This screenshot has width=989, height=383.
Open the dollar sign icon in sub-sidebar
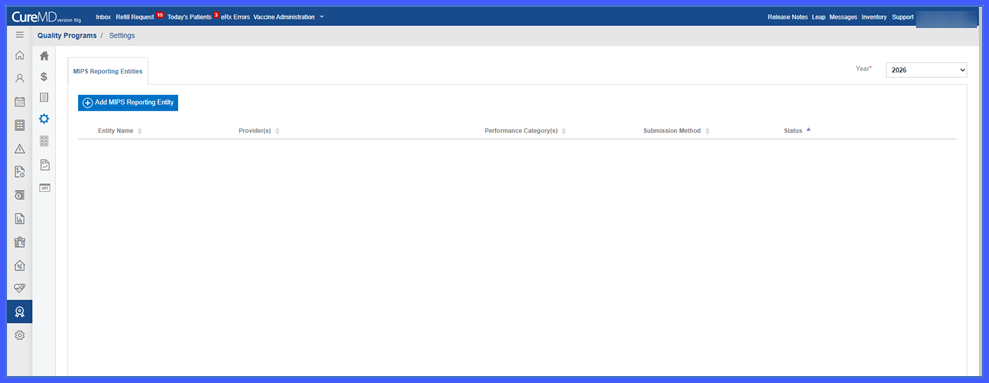(x=44, y=77)
